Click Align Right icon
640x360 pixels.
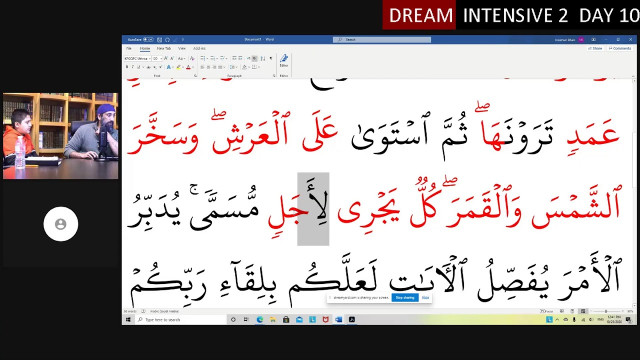pyautogui.click(x=215, y=67)
